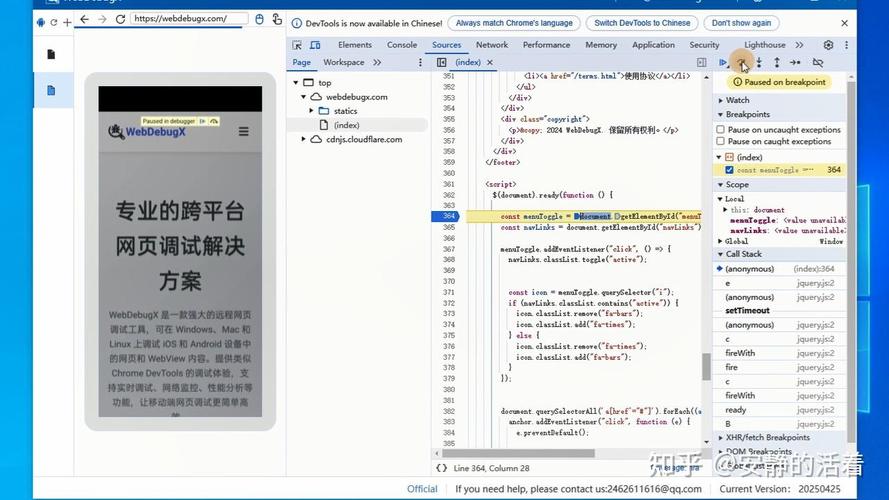Switch to the Network tab
The height and width of the screenshot is (500, 889).
pyautogui.click(x=492, y=45)
